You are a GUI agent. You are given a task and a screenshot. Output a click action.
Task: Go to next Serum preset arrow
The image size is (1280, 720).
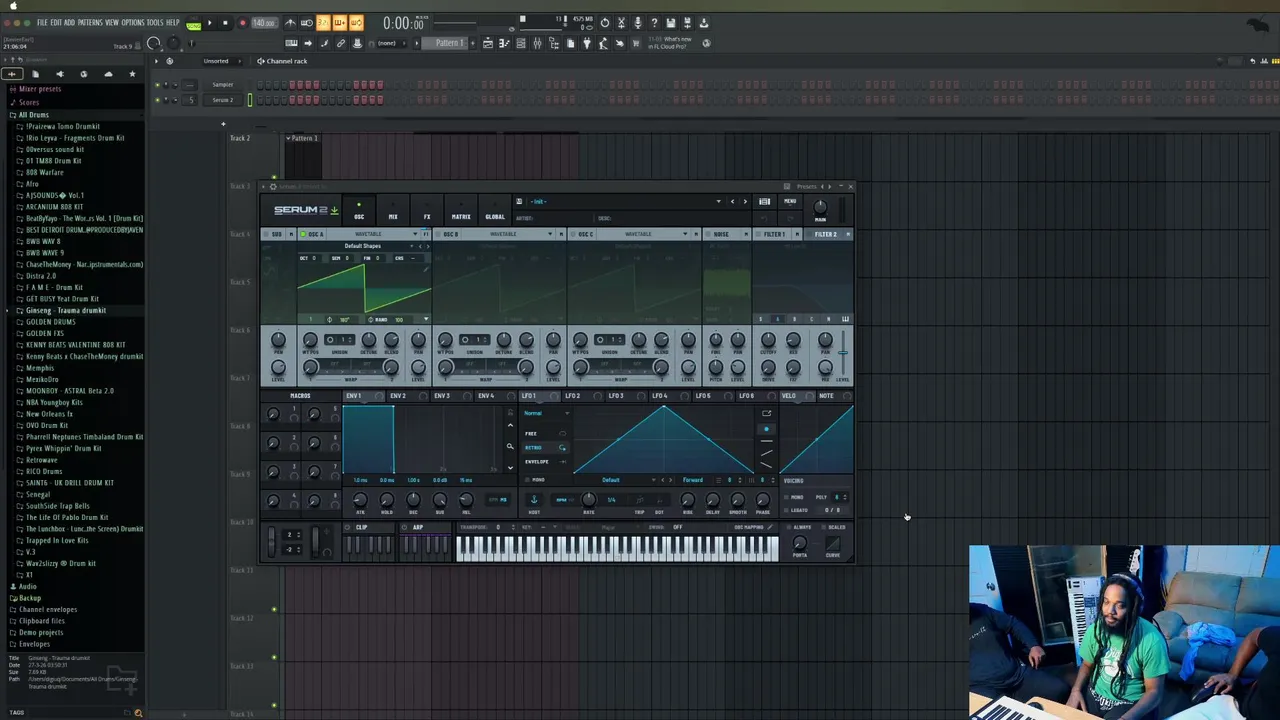click(745, 201)
